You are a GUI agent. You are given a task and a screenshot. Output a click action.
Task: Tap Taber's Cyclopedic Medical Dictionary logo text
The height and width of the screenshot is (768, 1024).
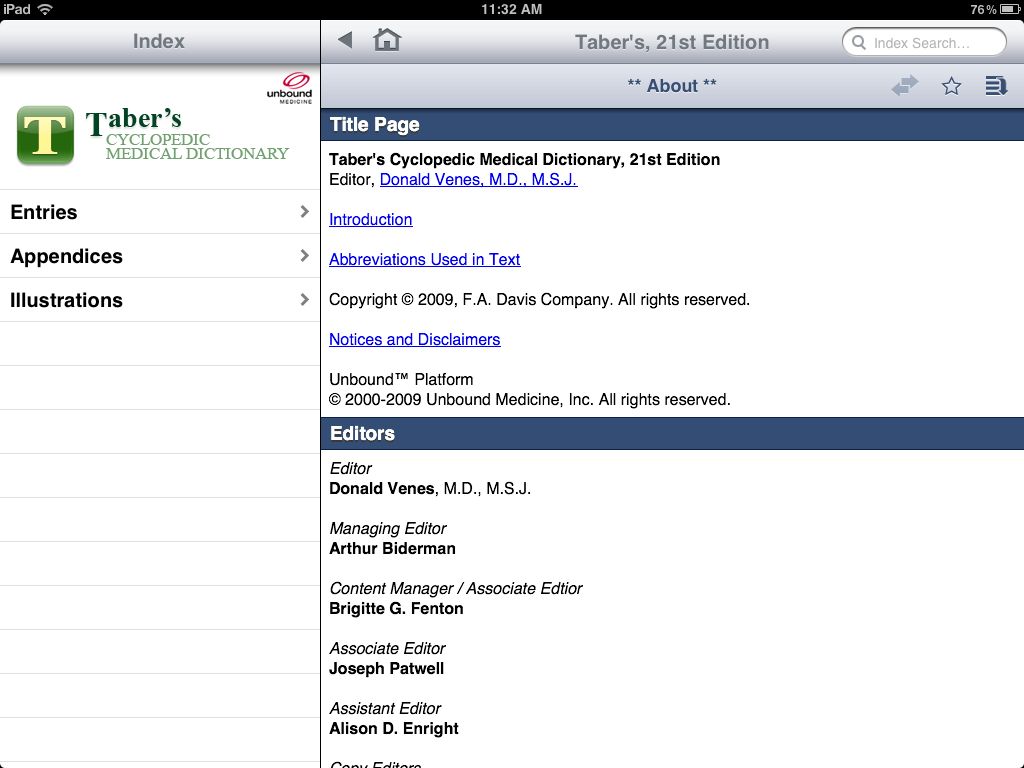[x=187, y=135]
